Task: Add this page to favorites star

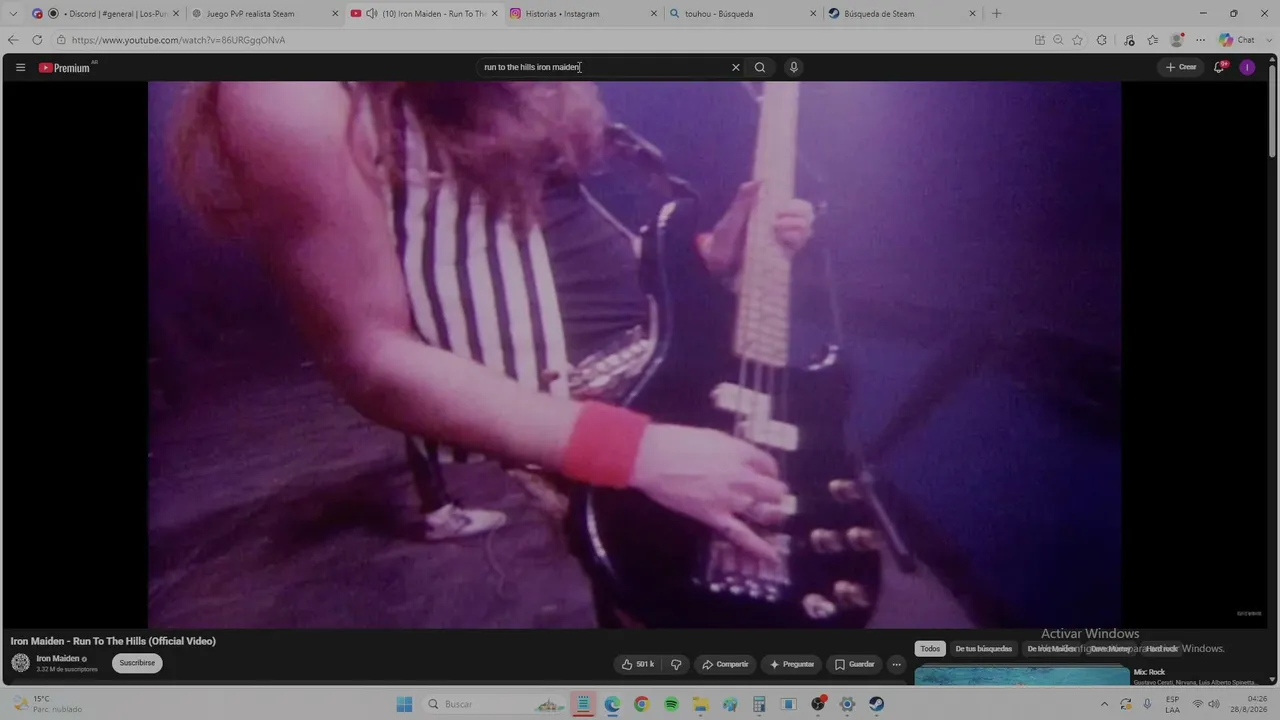Action: pyautogui.click(x=1077, y=40)
